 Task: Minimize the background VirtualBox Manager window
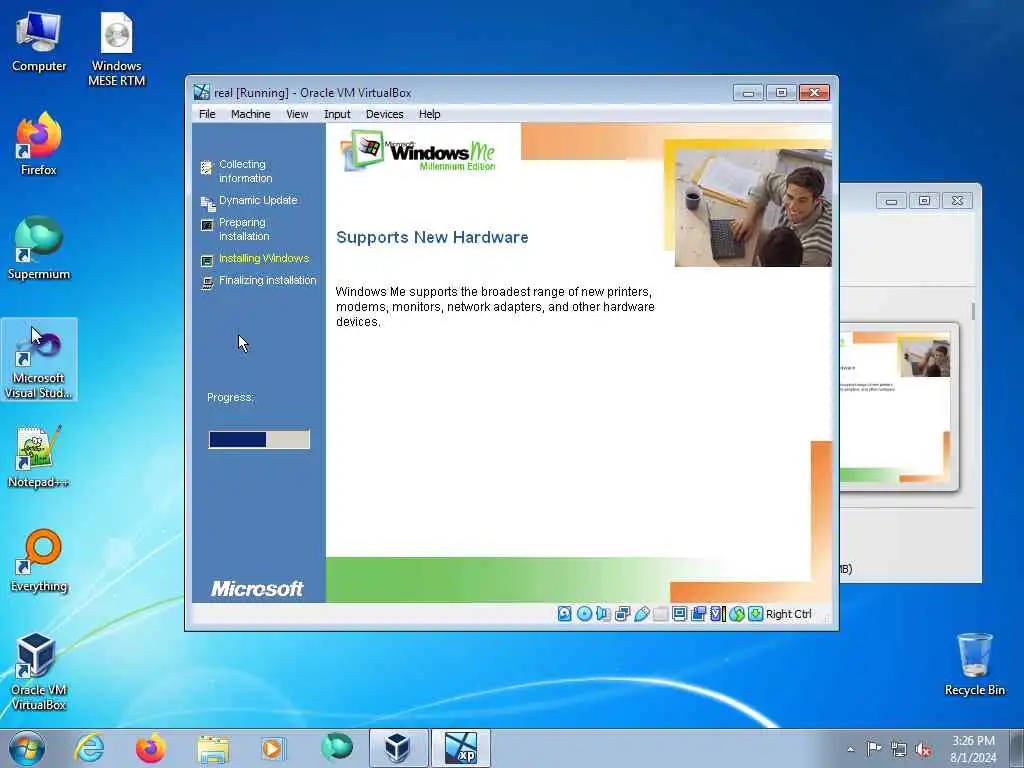[x=891, y=200]
